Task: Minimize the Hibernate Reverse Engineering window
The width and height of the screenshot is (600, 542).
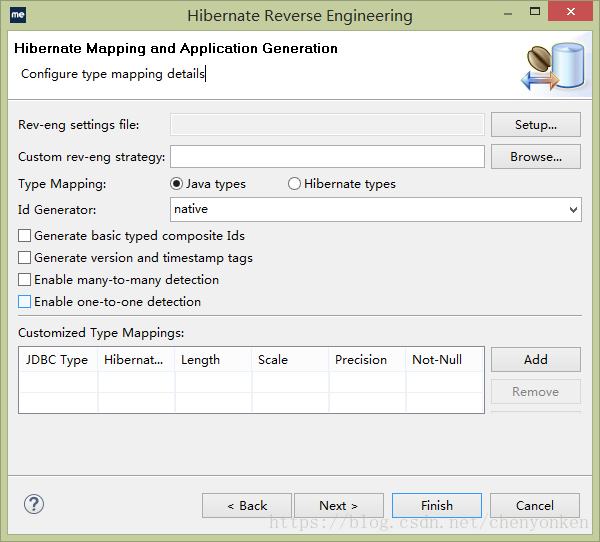Action: coord(508,14)
